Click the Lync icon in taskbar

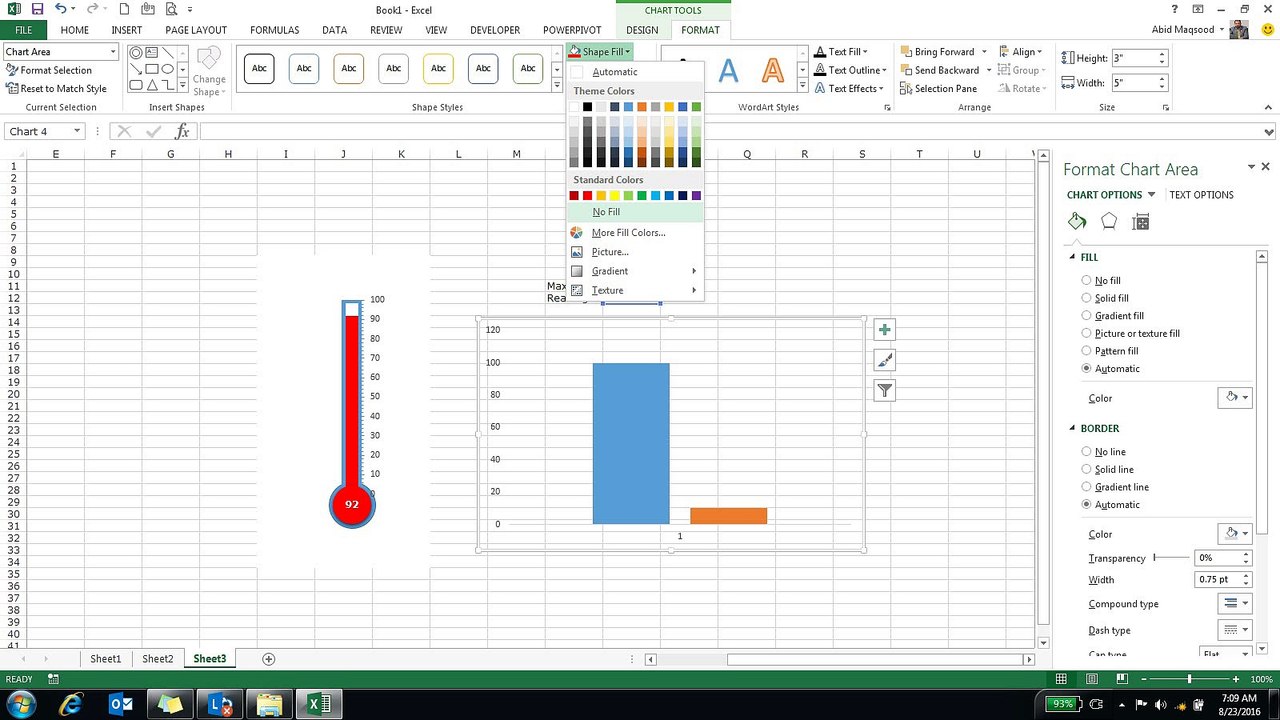tap(220, 704)
